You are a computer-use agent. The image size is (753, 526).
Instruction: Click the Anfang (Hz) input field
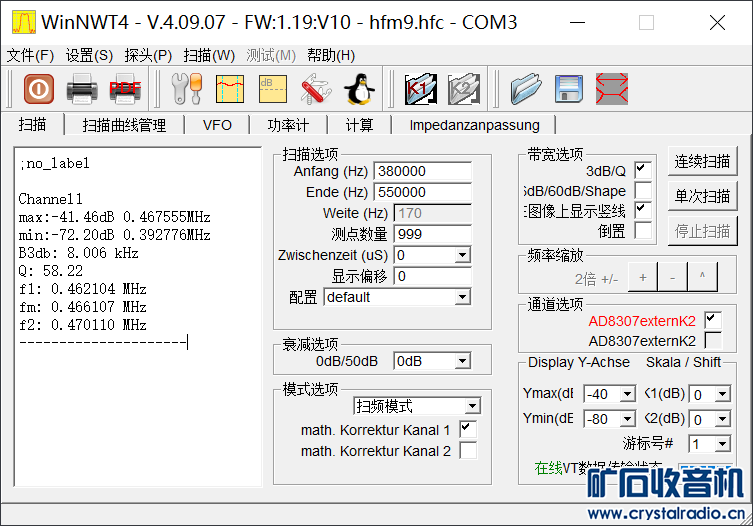pos(423,171)
